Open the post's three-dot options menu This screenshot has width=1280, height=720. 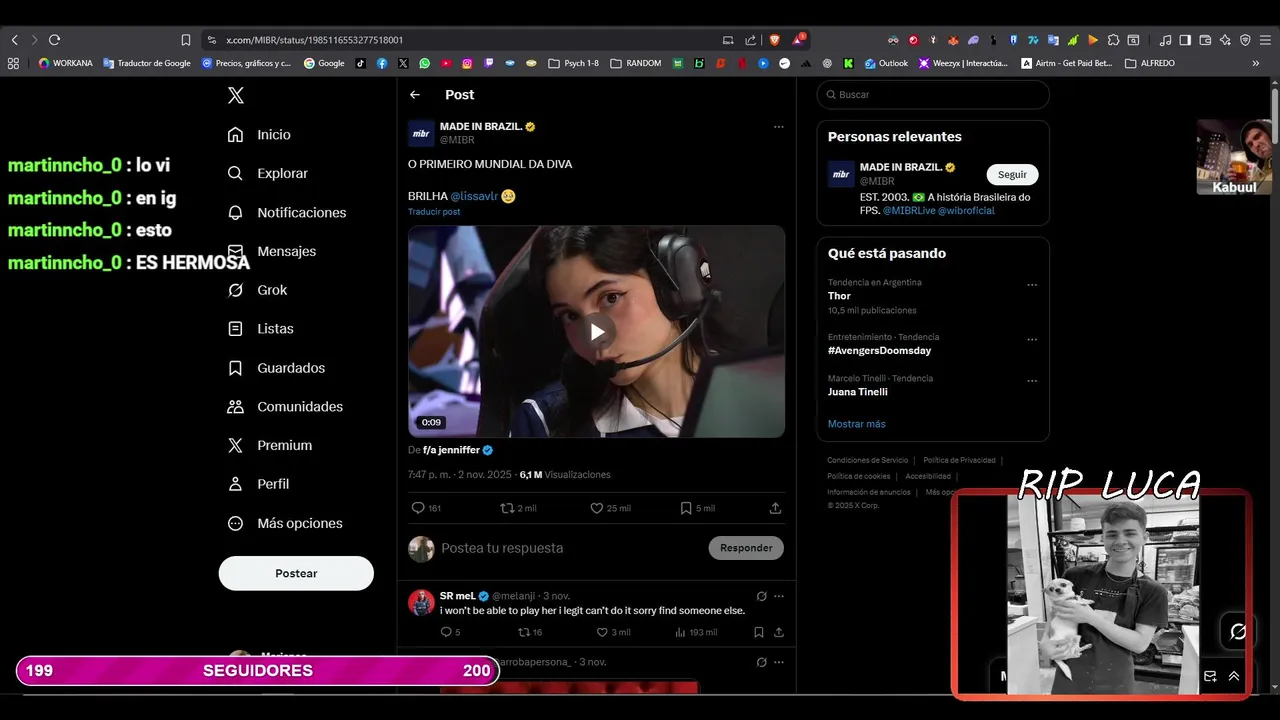click(x=778, y=127)
